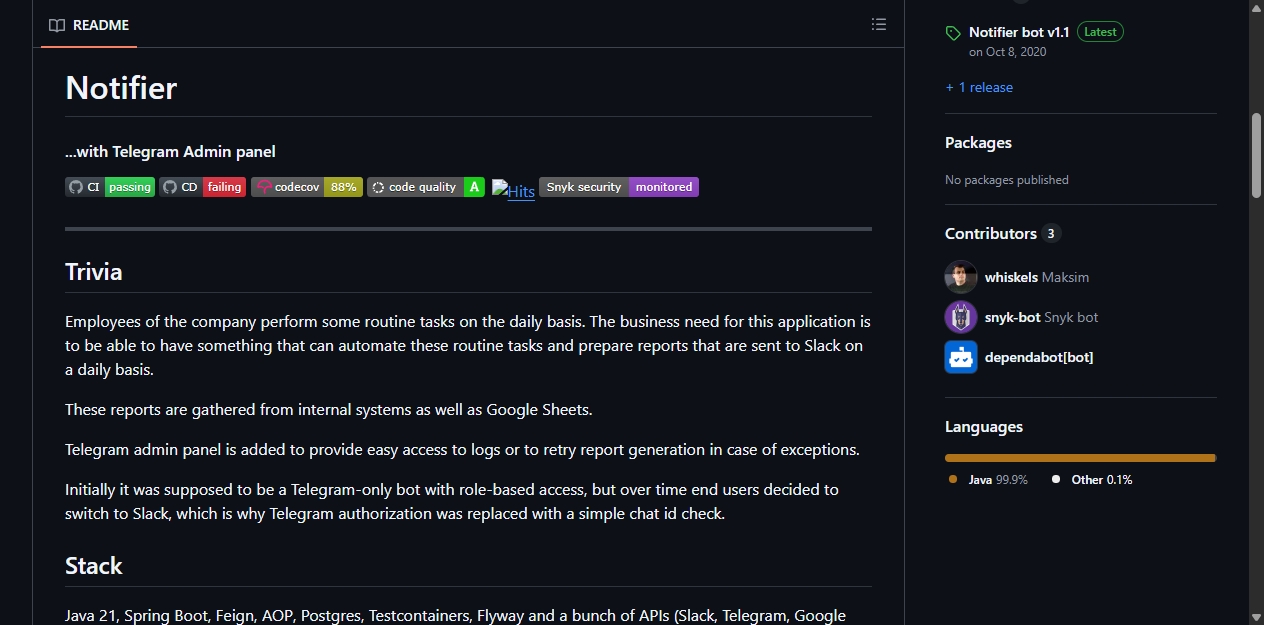Screen dimensions: 1264x625
Task: Click the CI passing badge
Action: (x=110, y=187)
